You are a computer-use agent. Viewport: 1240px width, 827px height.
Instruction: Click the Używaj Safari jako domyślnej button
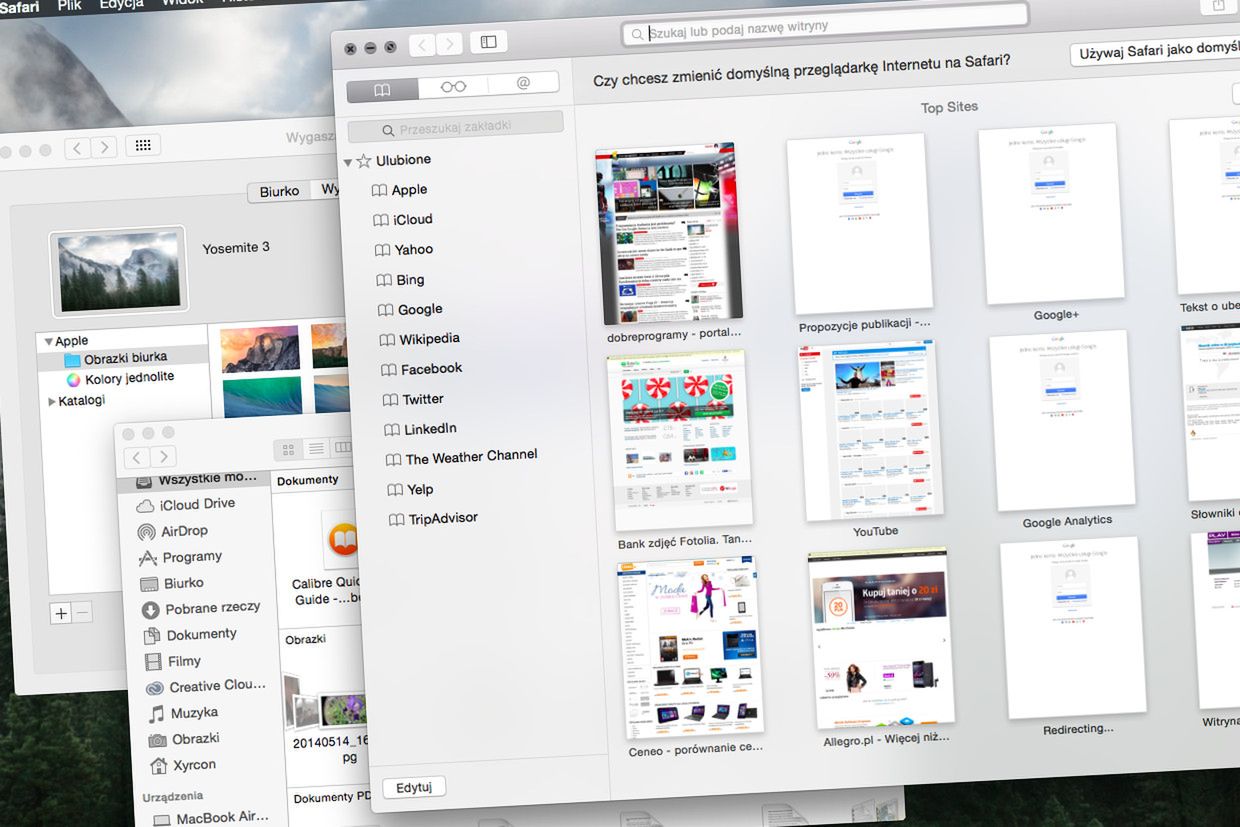click(x=1156, y=50)
